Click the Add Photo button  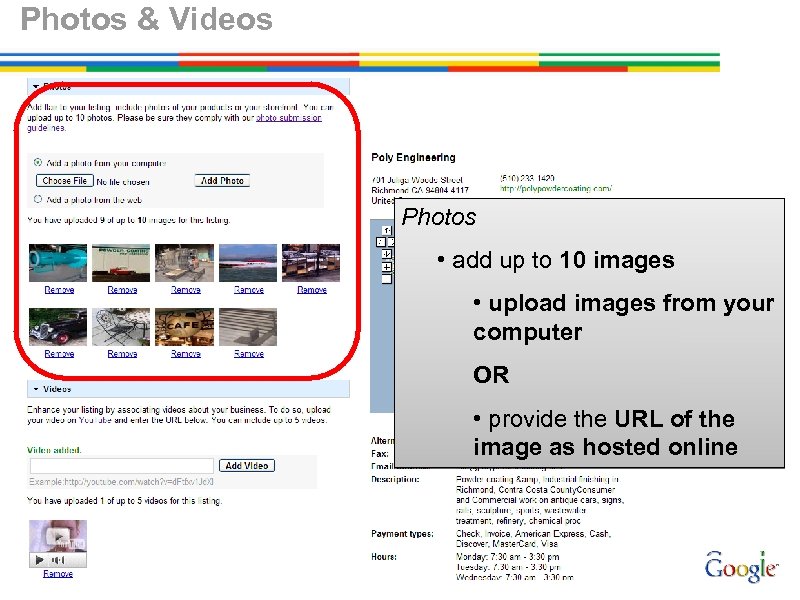point(220,180)
